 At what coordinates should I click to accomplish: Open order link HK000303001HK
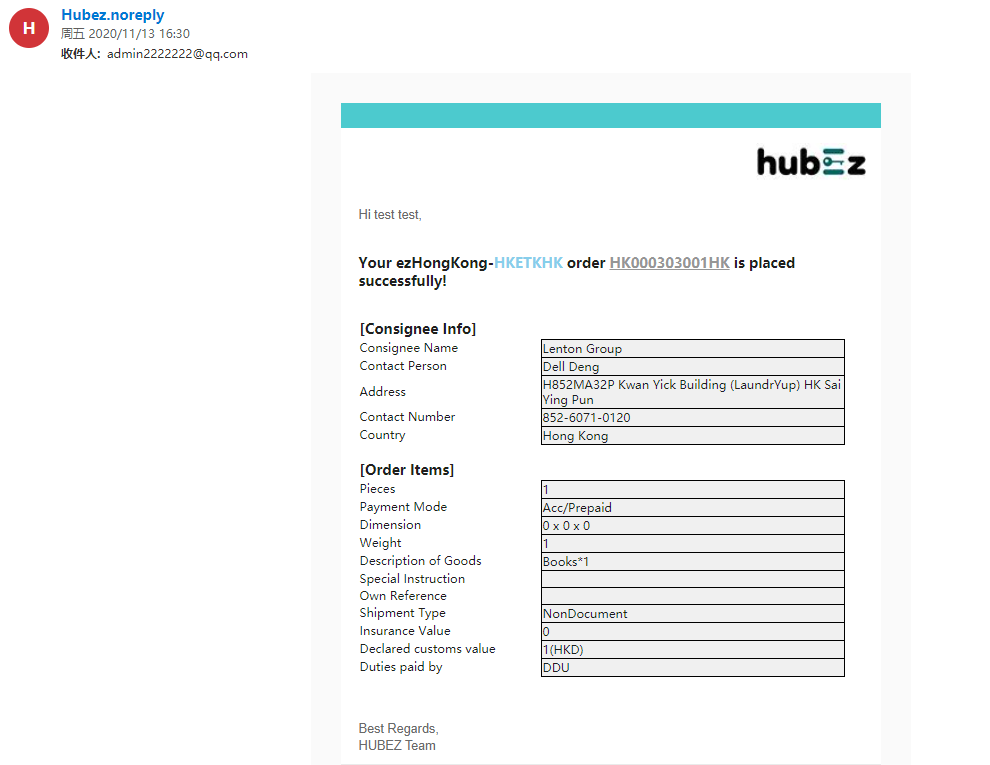point(669,263)
